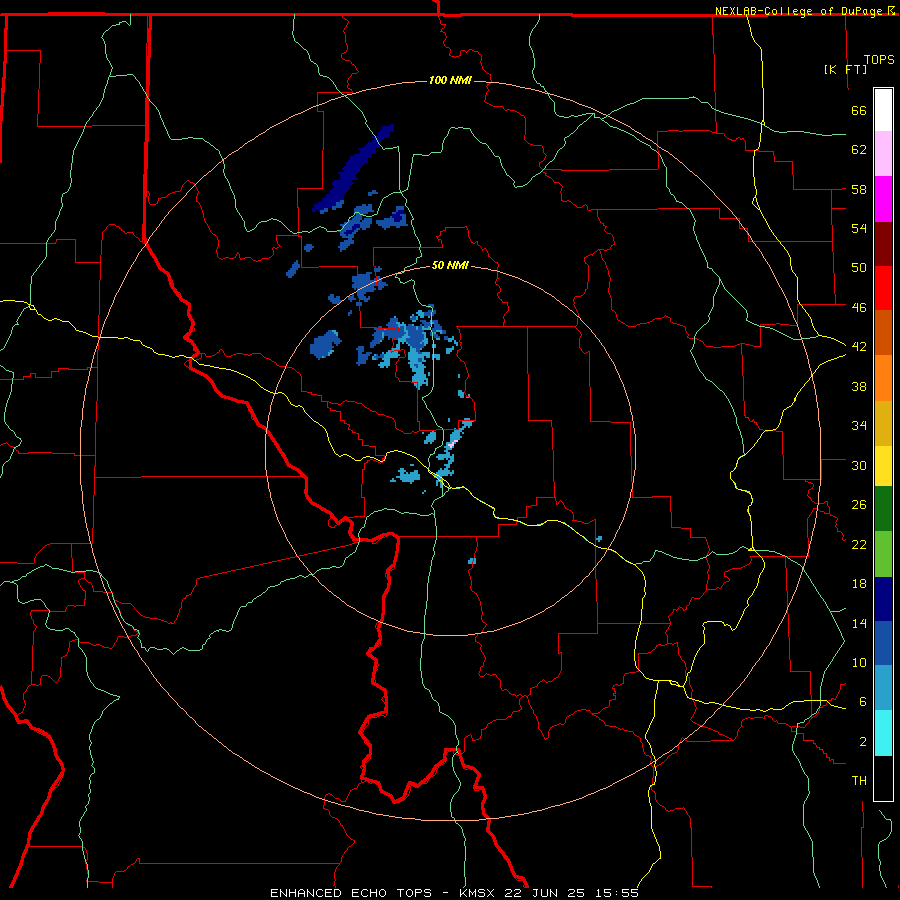Viewport: 900px width, 900px height.
Task: Click the legend value "22"
Action: coord(859,544)
